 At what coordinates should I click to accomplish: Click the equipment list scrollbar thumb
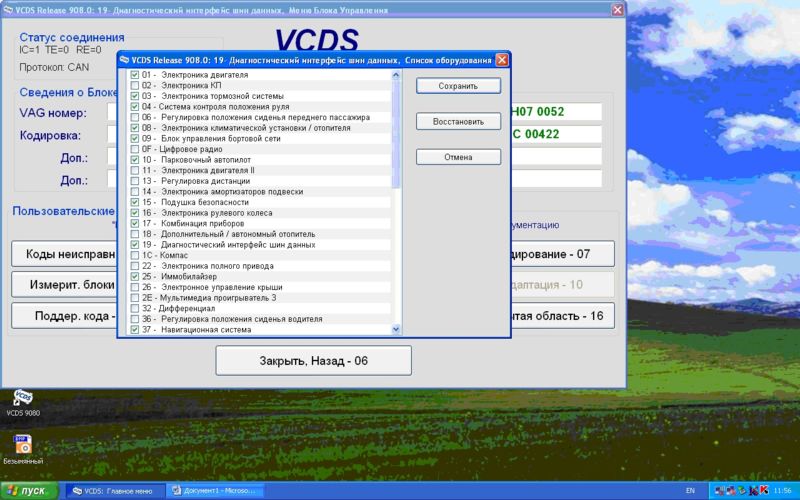pos(396,134)
